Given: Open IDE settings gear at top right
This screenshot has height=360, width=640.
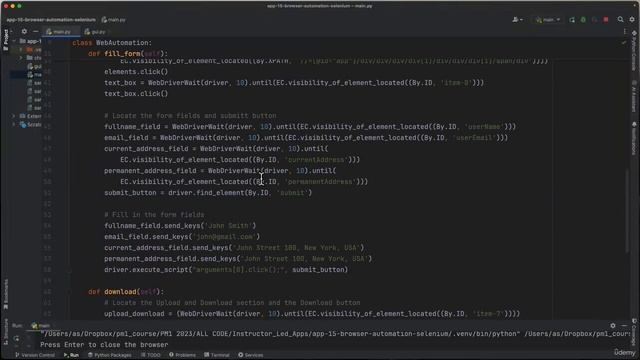Looking at the screenshot, I should [x=632, y=20].
